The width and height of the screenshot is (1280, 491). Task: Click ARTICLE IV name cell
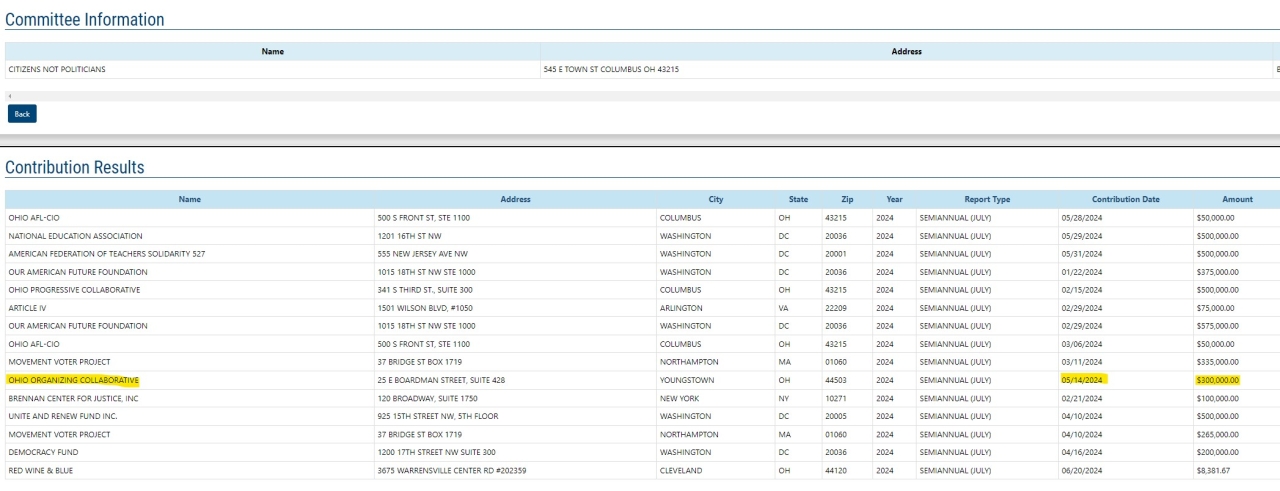27,308
